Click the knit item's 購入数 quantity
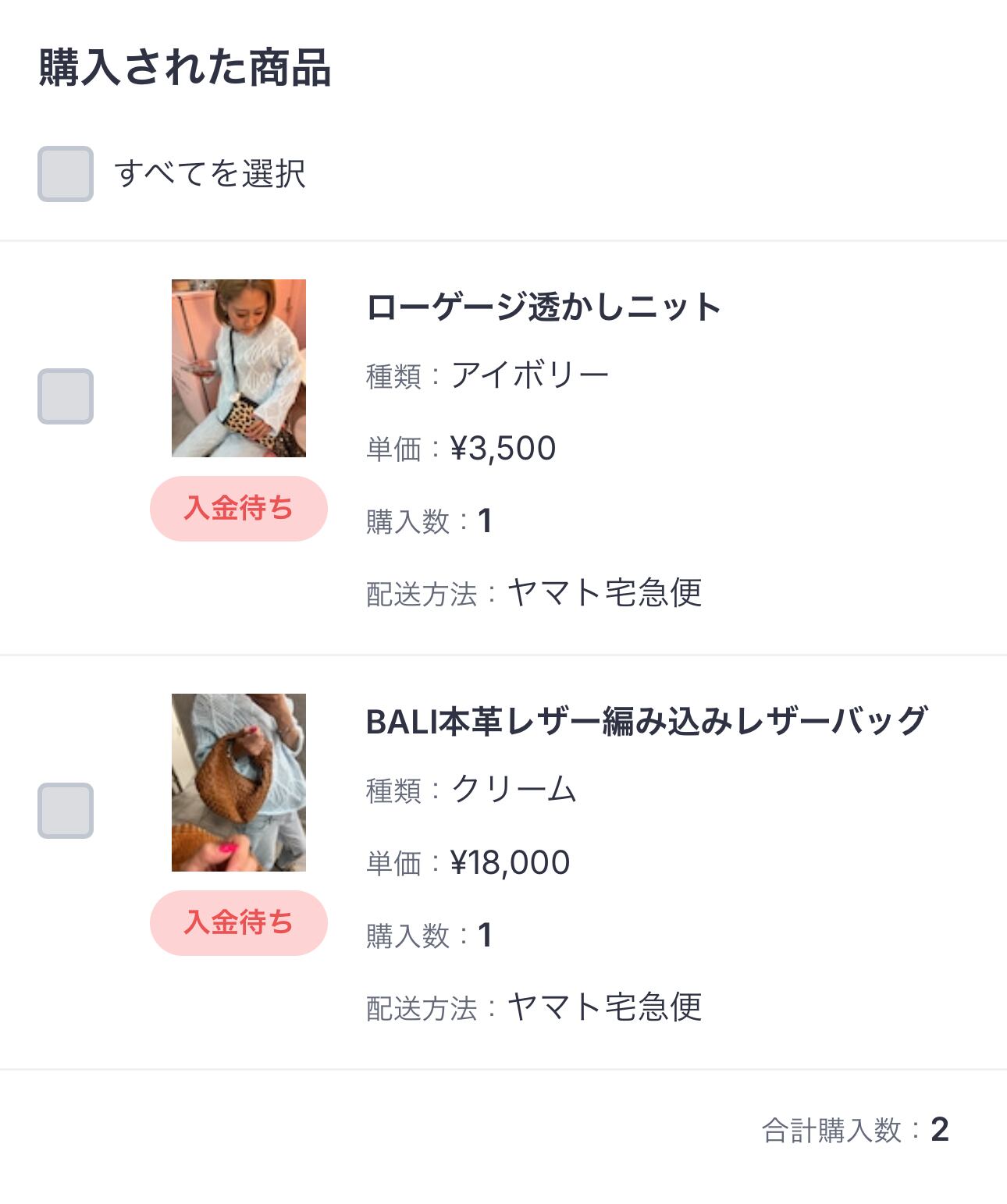Viewport: 1007px width, 1204px height. (x=485, y=521)
